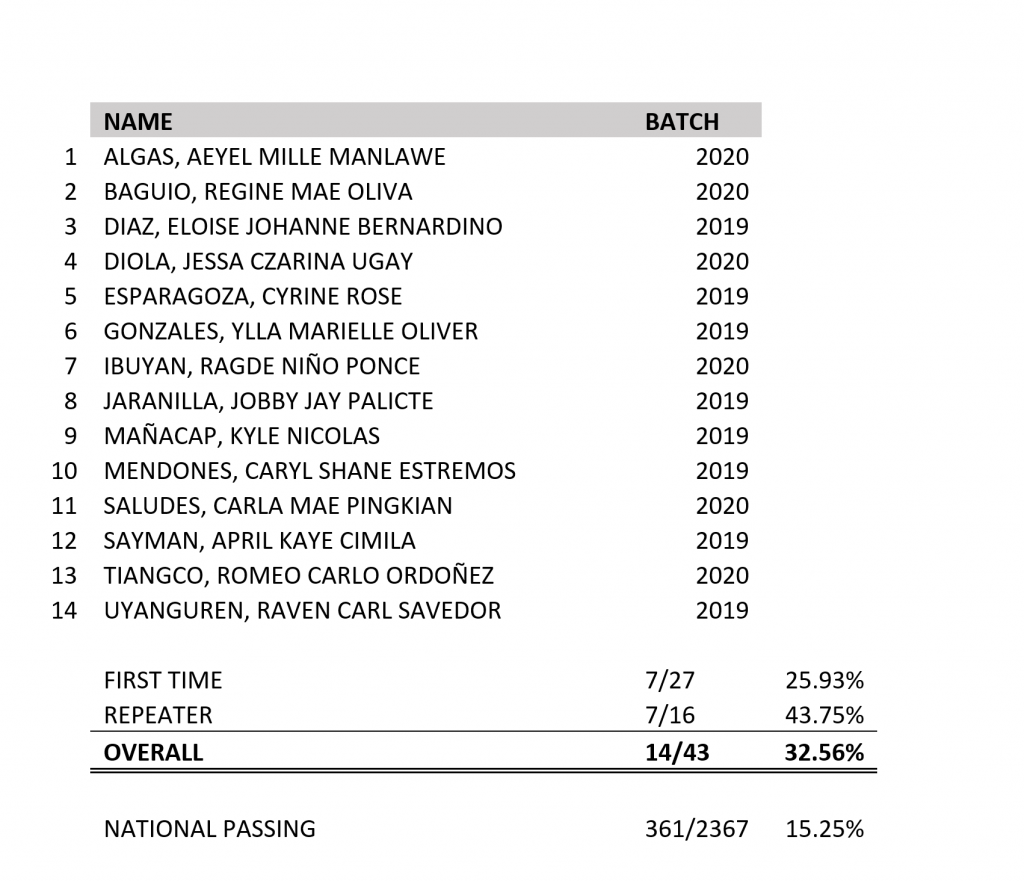The width and height of the screenshot is (1024, 881).
Task: Click MAÑACAP, KYLE NICOLAS entry
Action: point(242,436)
